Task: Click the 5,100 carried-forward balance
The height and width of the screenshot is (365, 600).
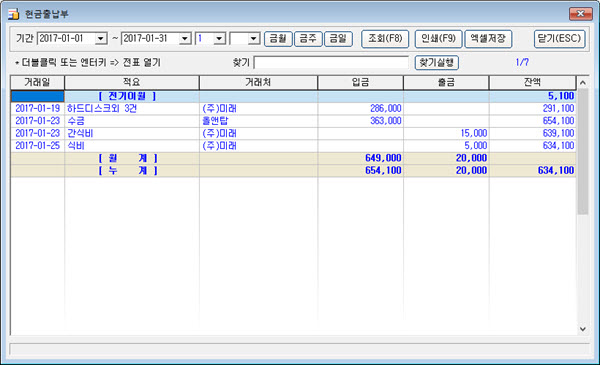Action: 561,96
